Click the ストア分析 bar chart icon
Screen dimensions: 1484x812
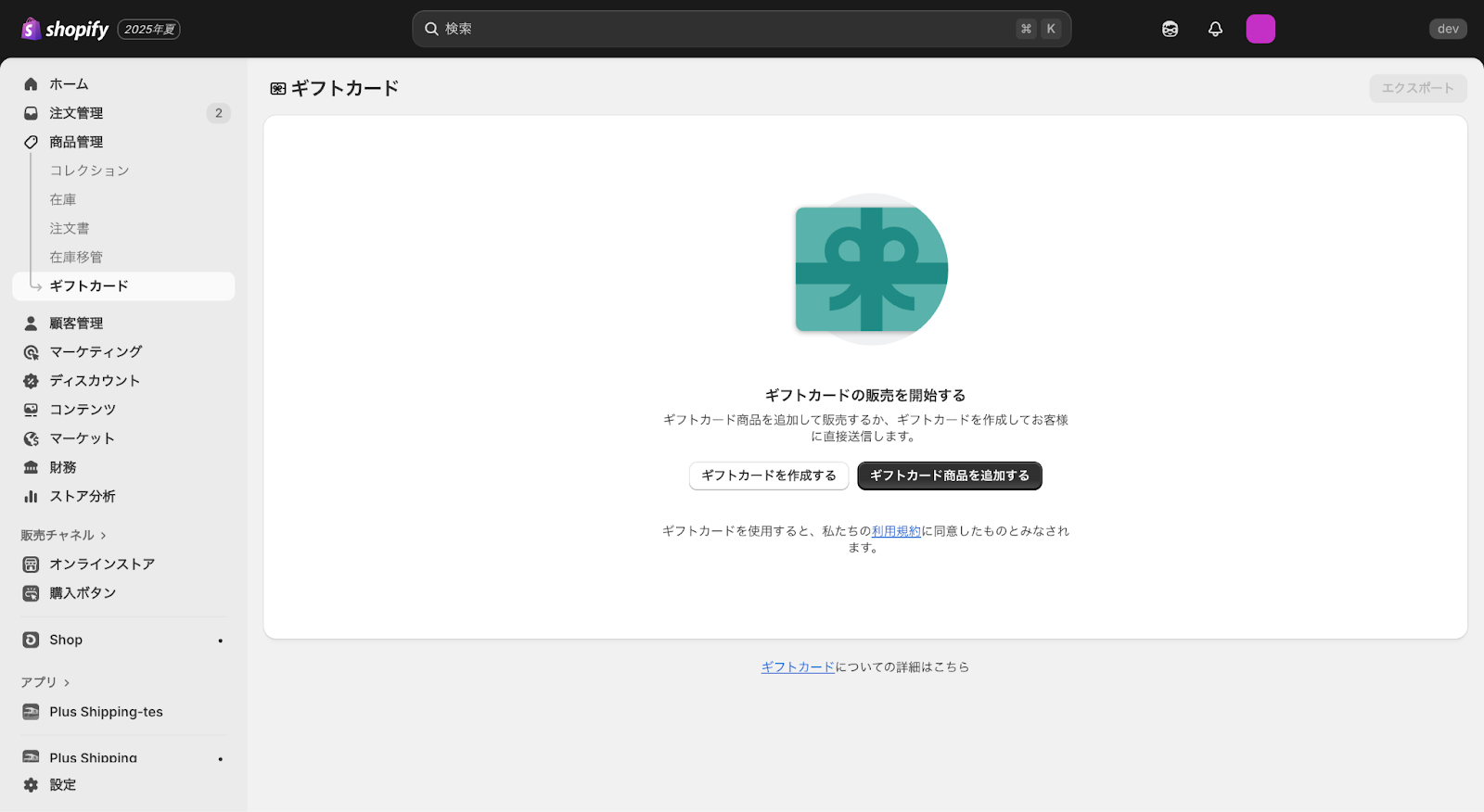31,496
